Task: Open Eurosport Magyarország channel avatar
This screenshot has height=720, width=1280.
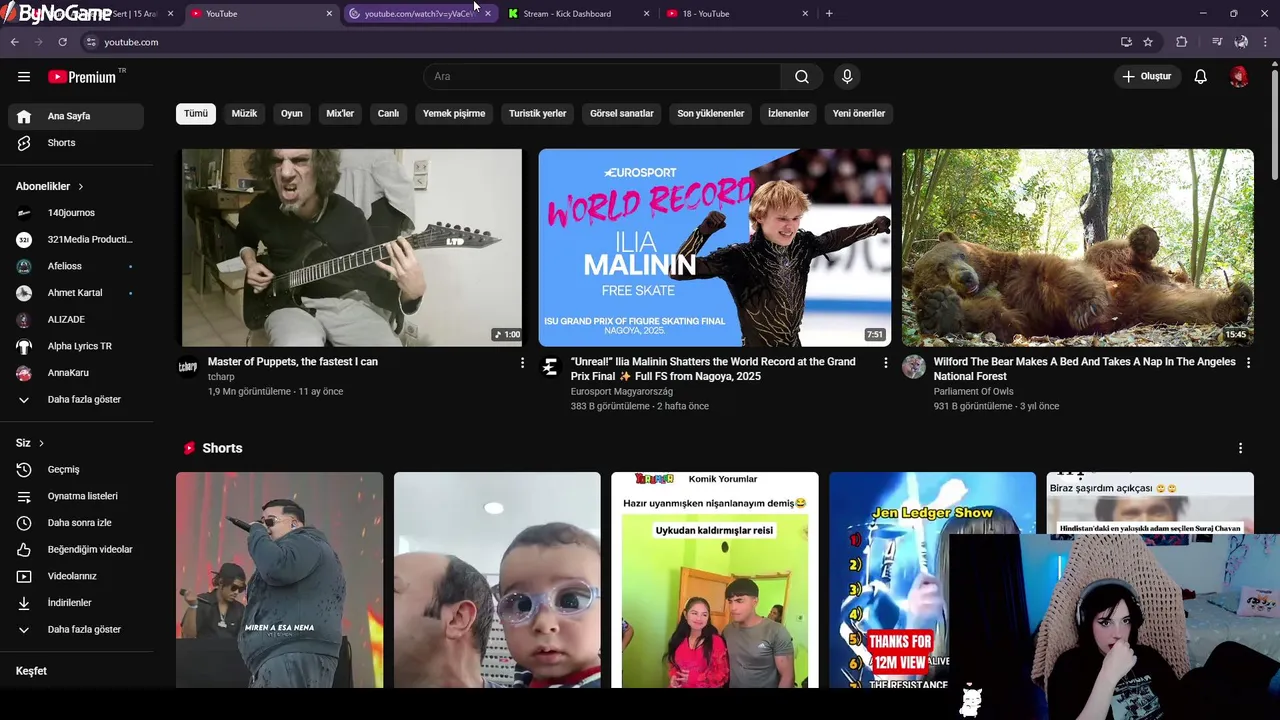Action: [550, 367]
